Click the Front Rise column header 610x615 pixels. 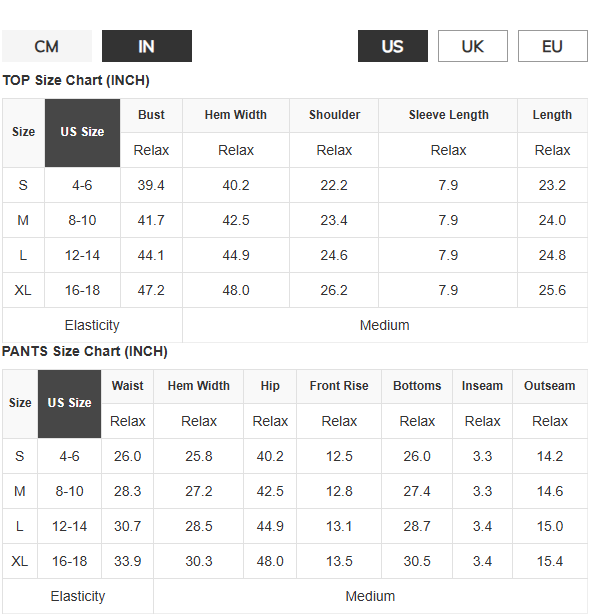point(339,386)
